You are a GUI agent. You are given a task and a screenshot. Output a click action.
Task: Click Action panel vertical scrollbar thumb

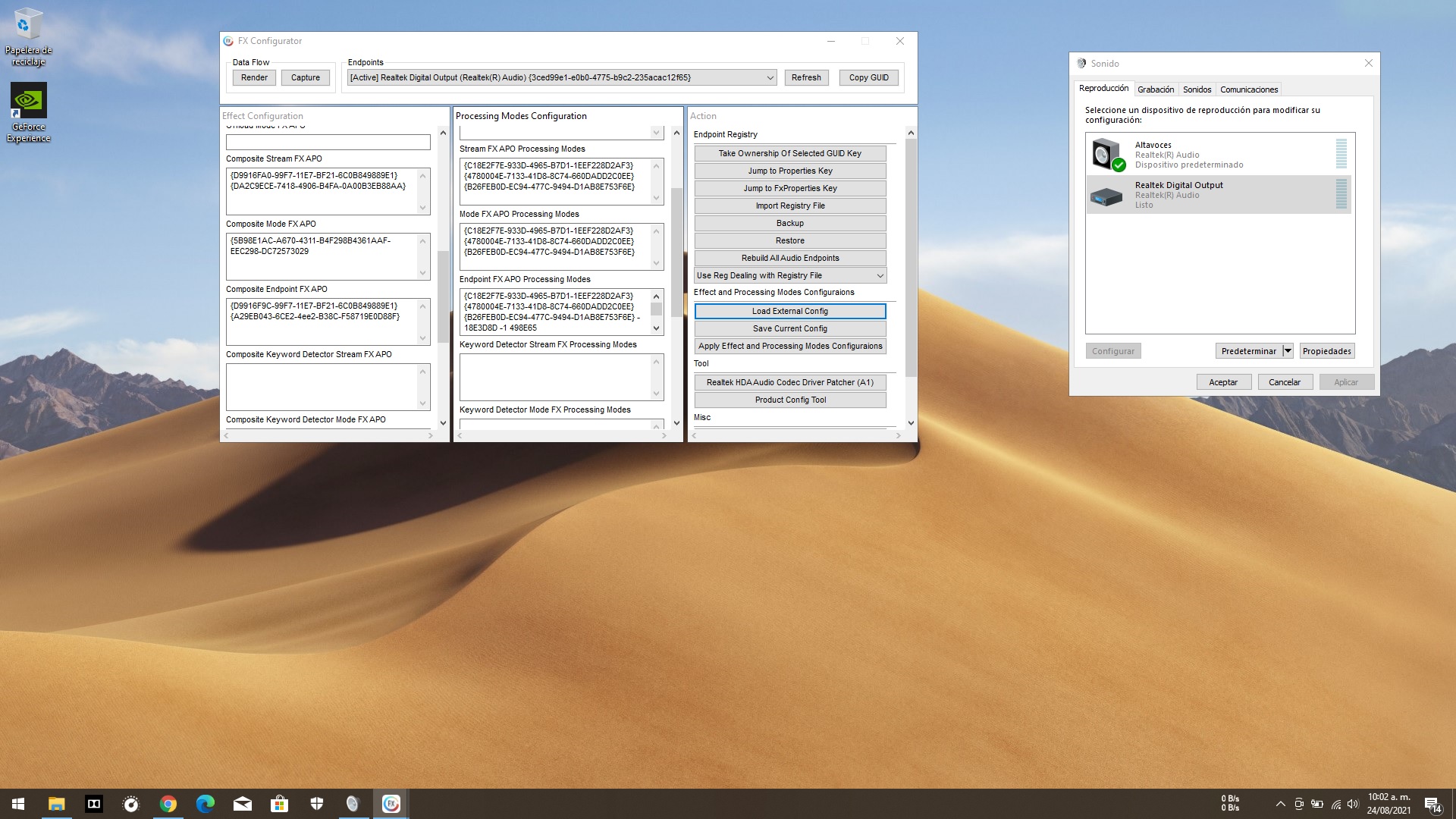pyautogui.click(x=911, y=258)
